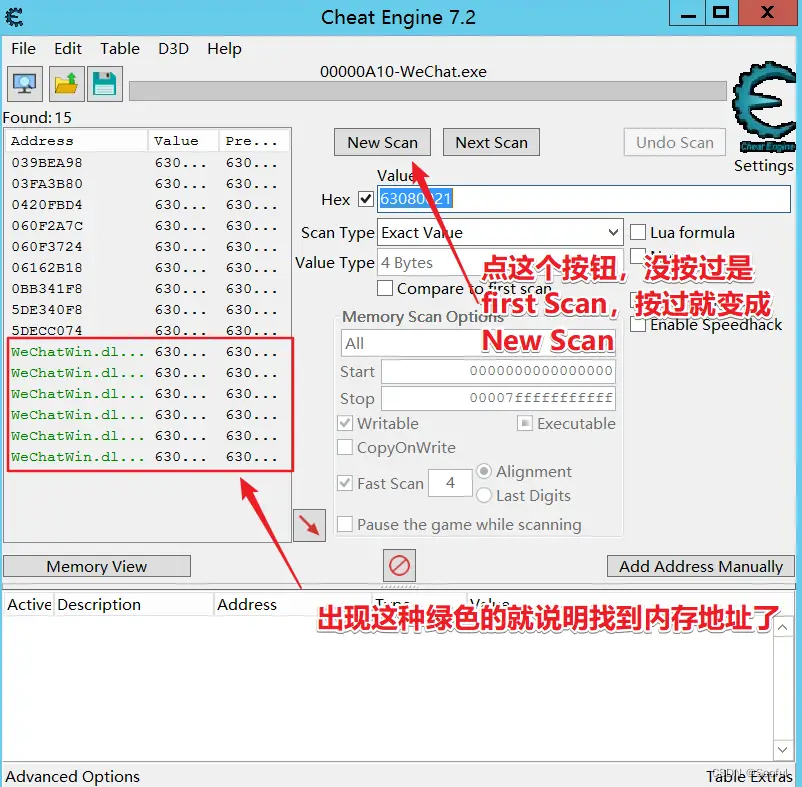Expand the memory region All dropdown

[478, 343]
